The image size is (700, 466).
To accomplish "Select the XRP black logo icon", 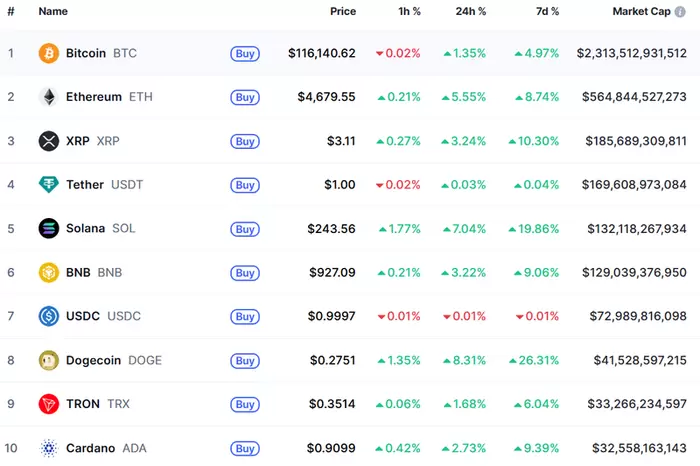I will [49, 141].
